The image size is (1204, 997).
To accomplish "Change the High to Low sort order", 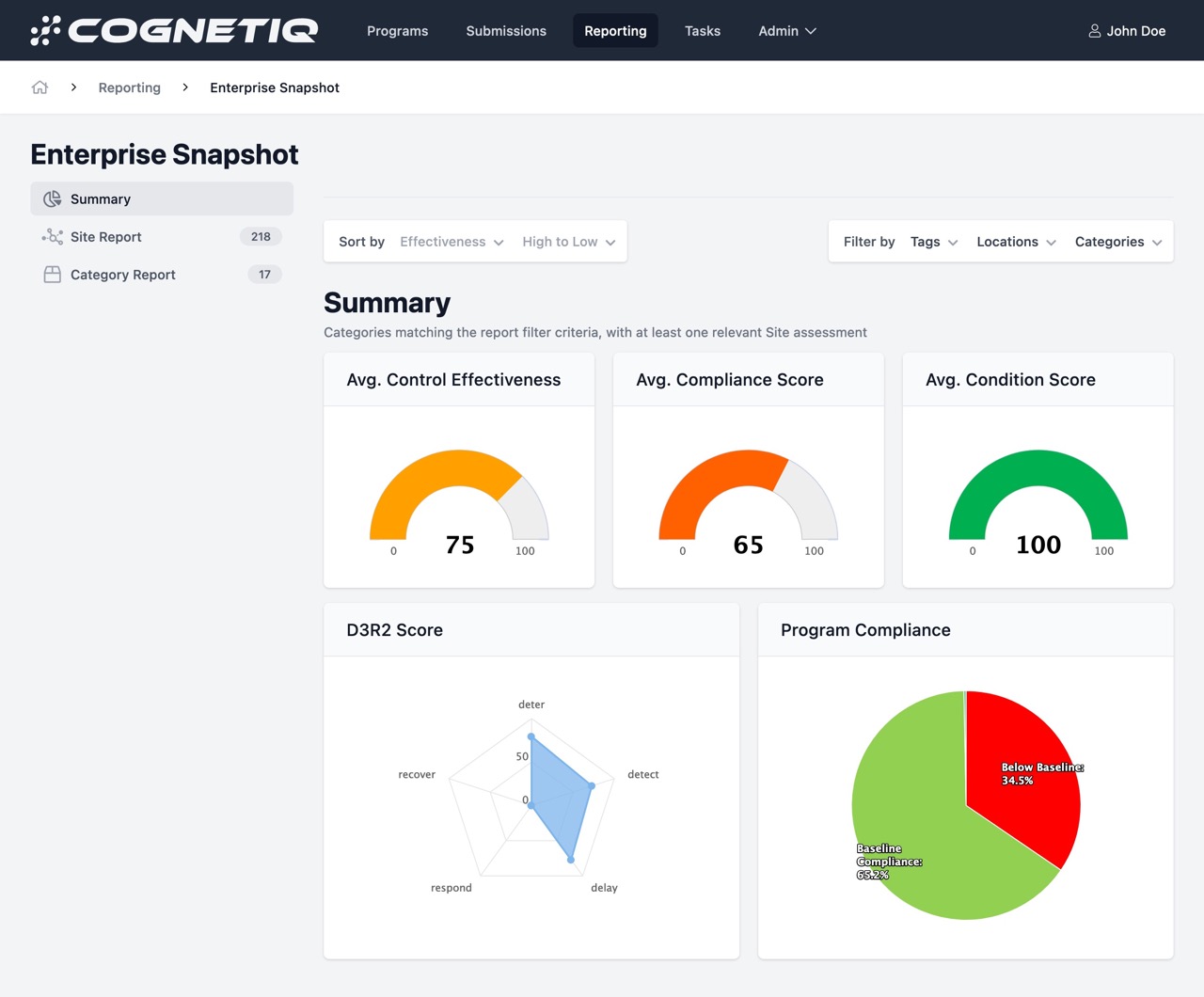I will (568, 242).
